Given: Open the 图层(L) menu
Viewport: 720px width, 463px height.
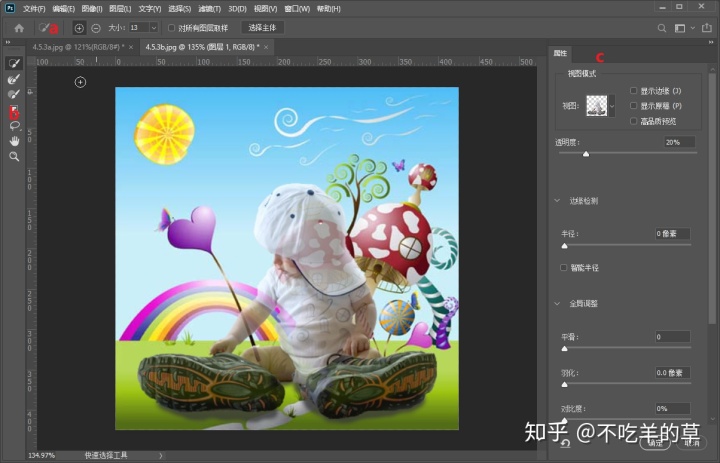Looking at the screenshot, I should pos(120,9).
